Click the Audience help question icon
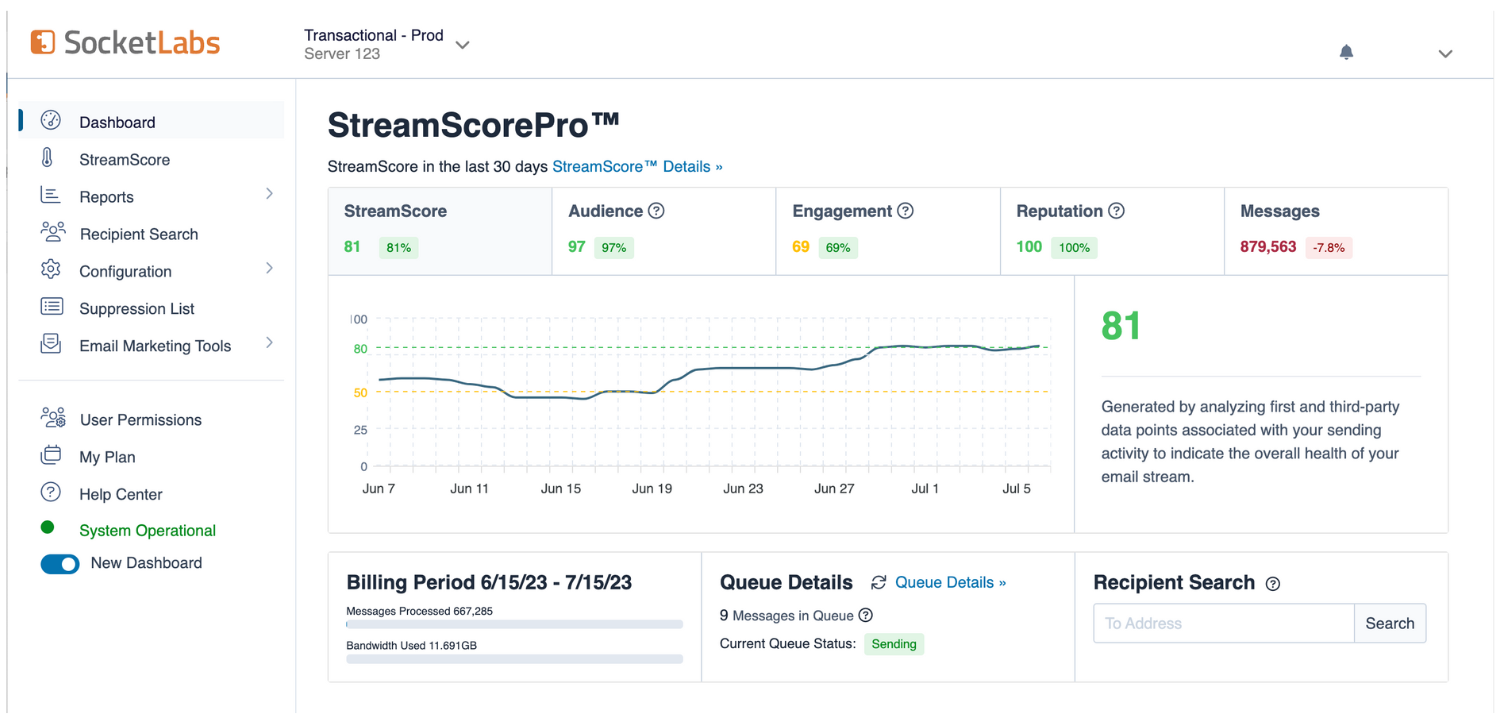Image resolution: width=1505 pixels, height=717 pixels. (x=656, y=211)
